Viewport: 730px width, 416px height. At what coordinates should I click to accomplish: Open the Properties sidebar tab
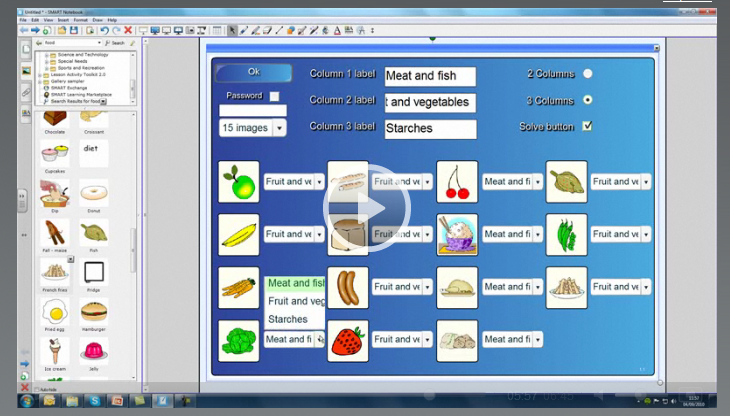(x=26, y=112)
